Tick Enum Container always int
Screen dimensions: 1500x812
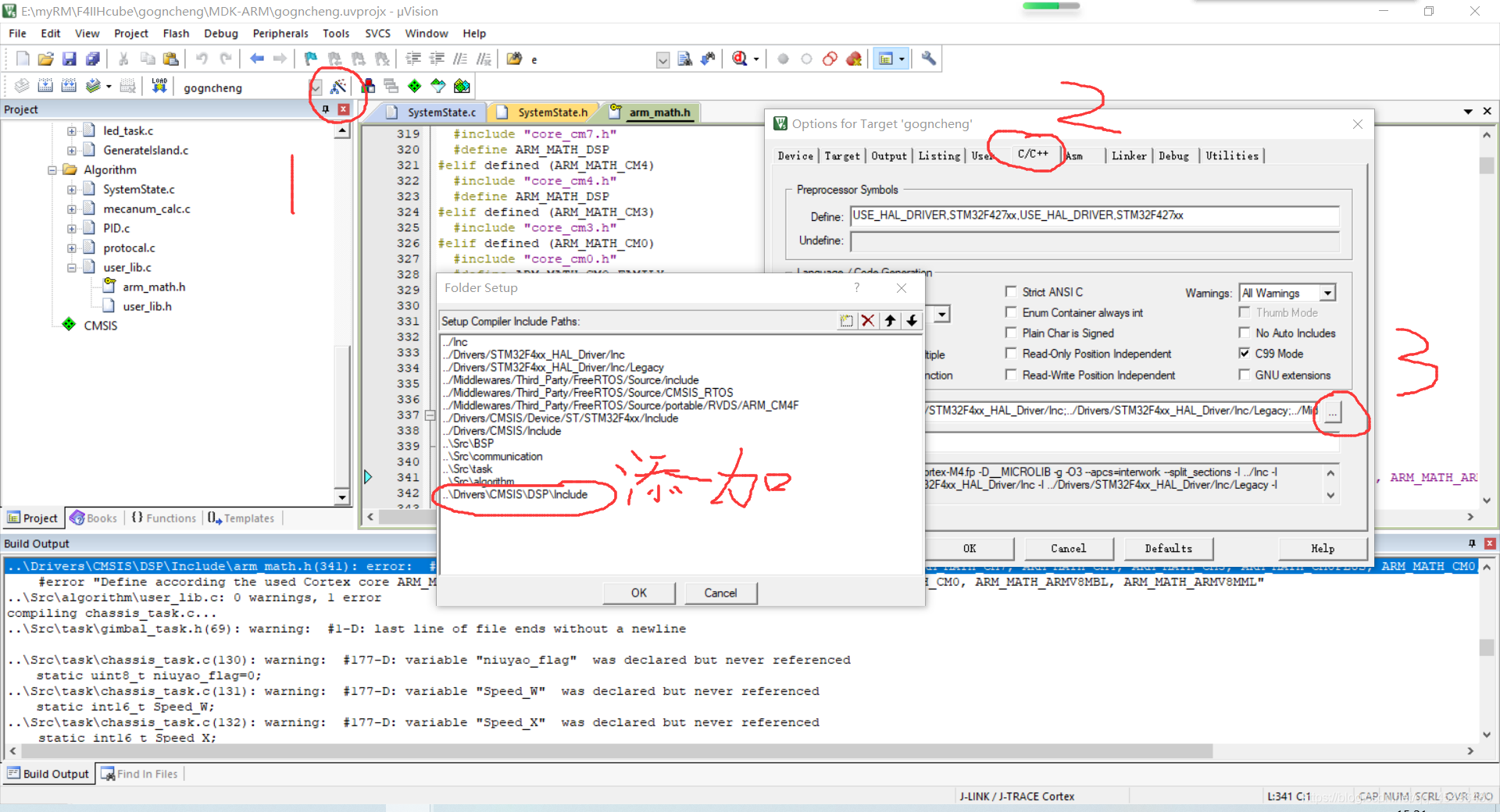[x=1011, y=312]
